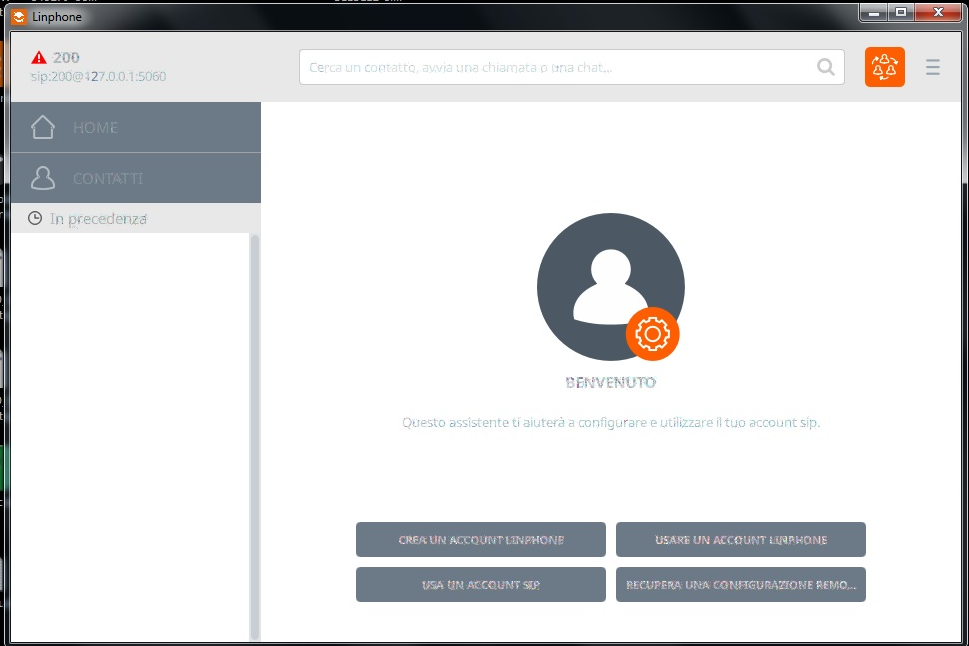969x646 pixels.
Task: Click the BENVENUTO heading
Action: coord(611,383)
